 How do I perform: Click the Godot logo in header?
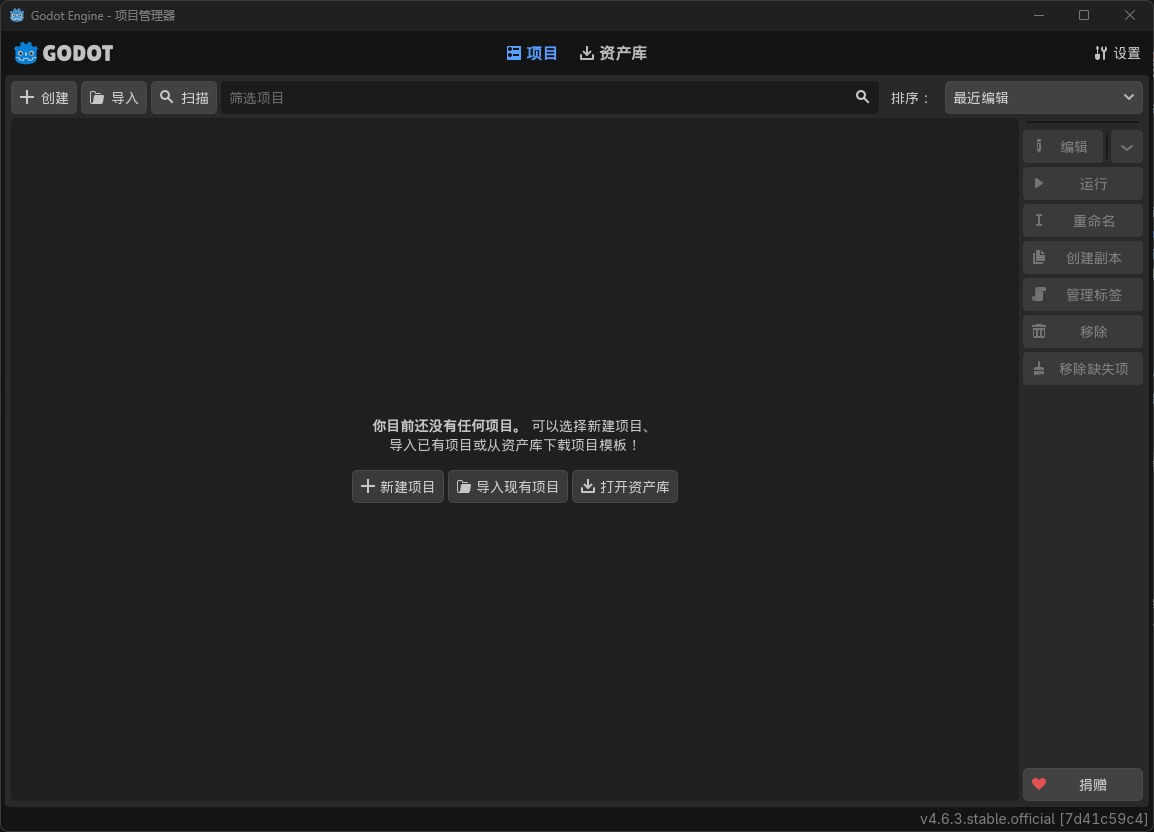[63, 53]
